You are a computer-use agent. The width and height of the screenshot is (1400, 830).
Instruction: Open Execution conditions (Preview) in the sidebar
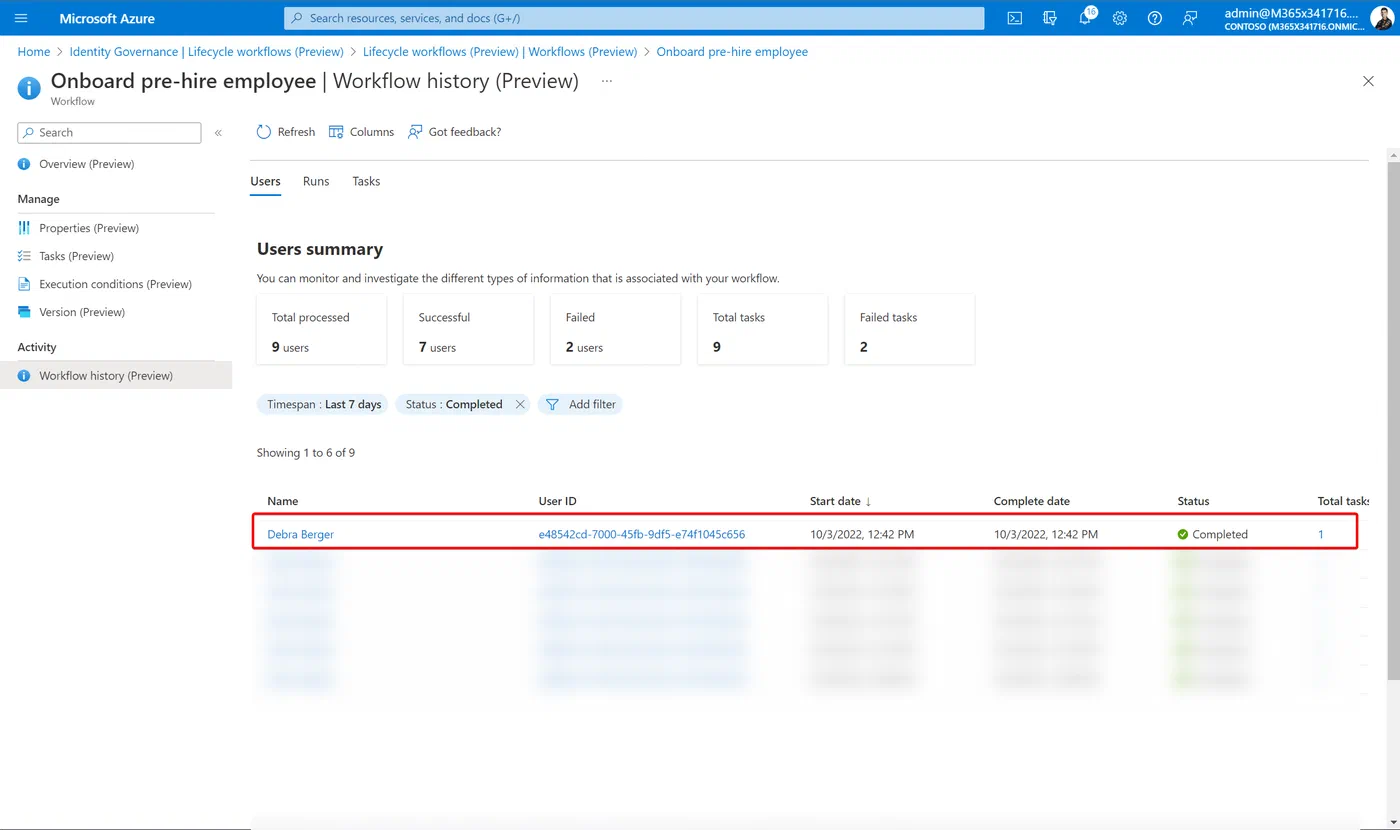(x=116, y=284)
